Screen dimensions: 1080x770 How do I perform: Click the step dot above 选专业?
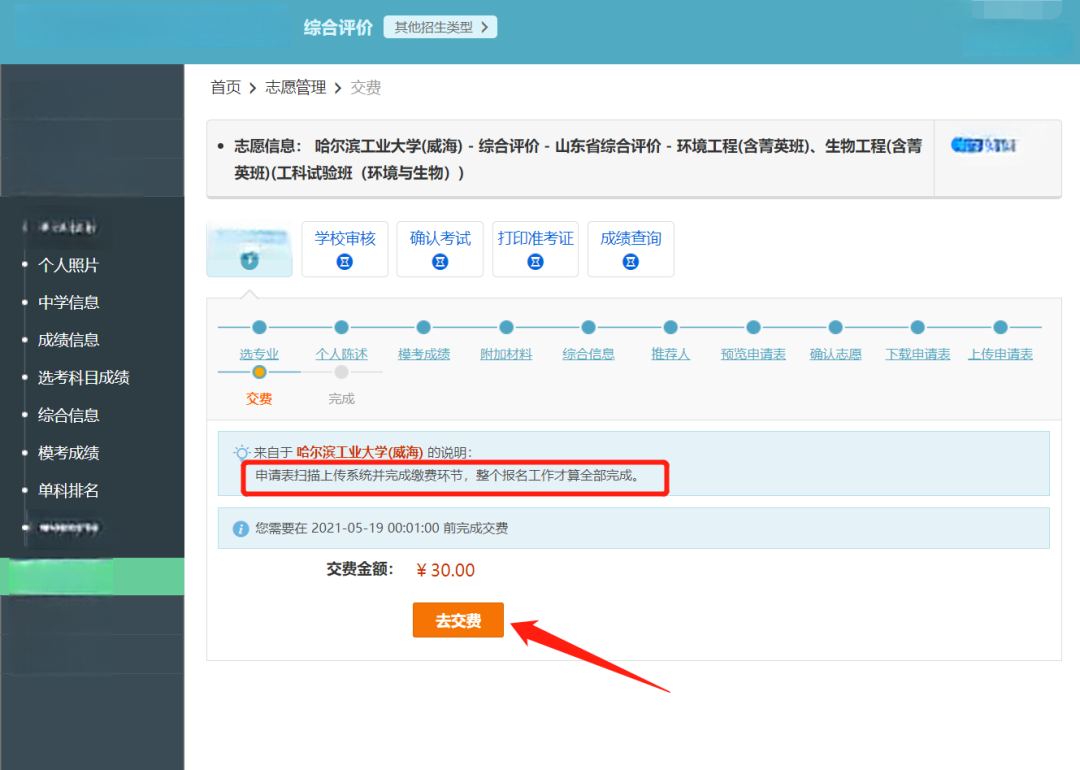pos(259,327)
